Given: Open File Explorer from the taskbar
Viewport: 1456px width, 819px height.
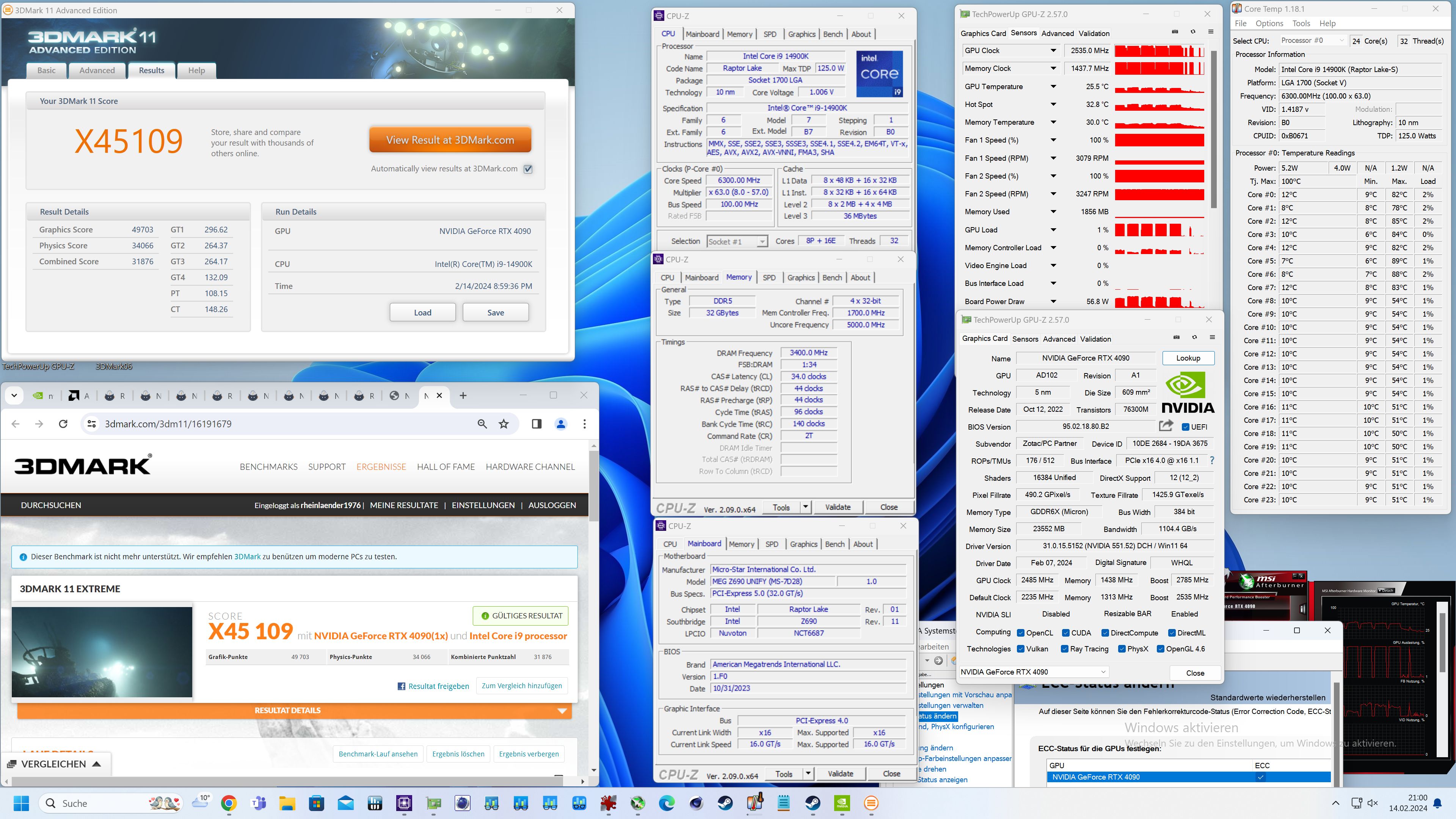Looking at the screenshot, I should coord(287,803).
